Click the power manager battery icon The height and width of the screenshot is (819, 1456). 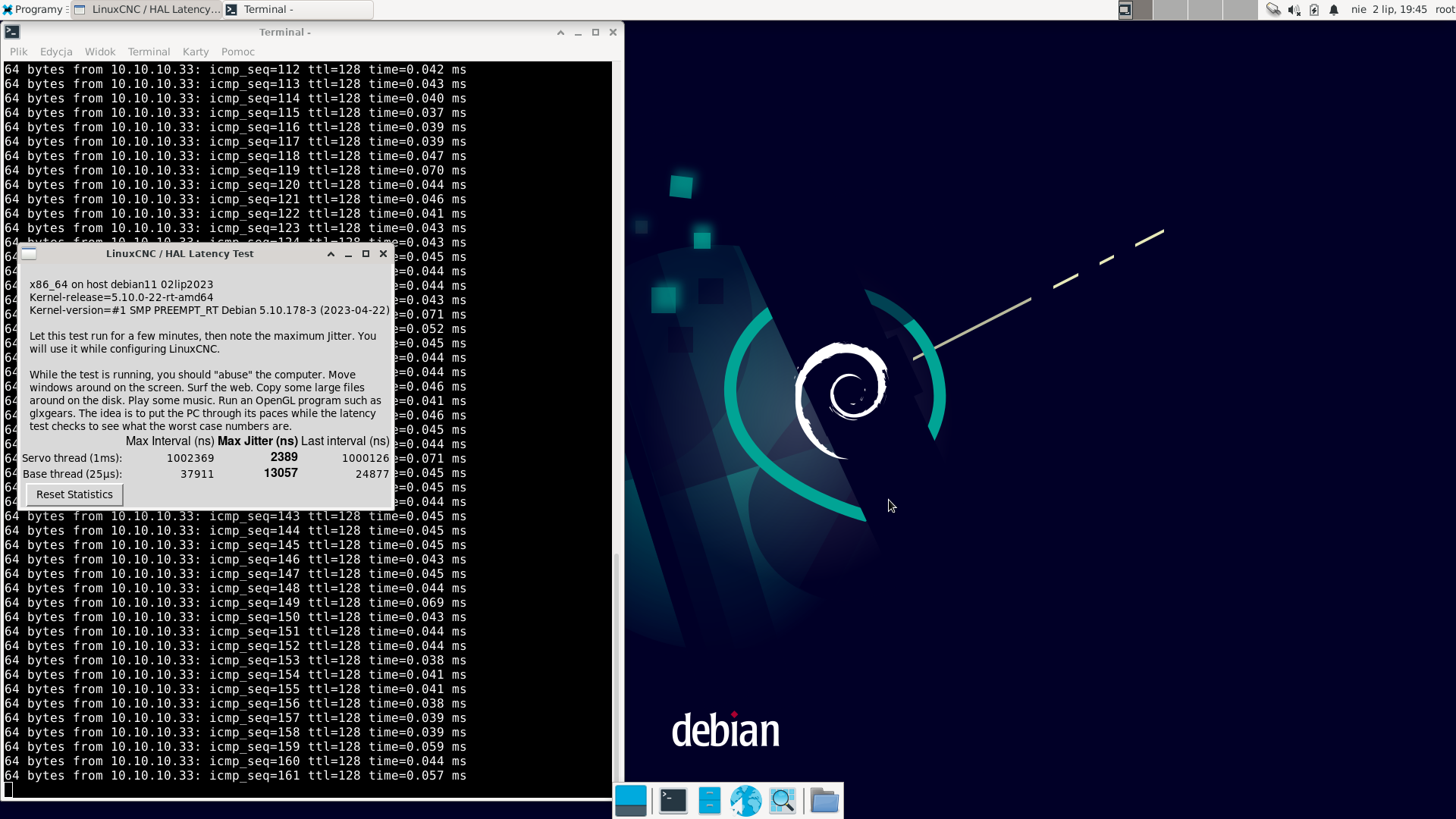click(x=1314, y=10)
